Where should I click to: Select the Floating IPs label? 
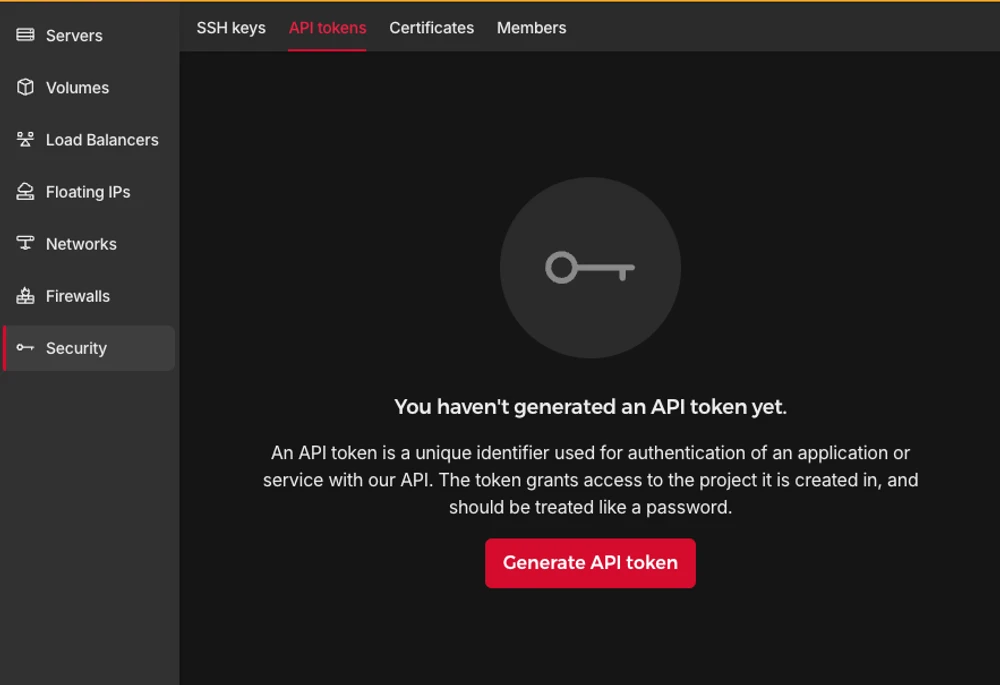click(88, 192)
